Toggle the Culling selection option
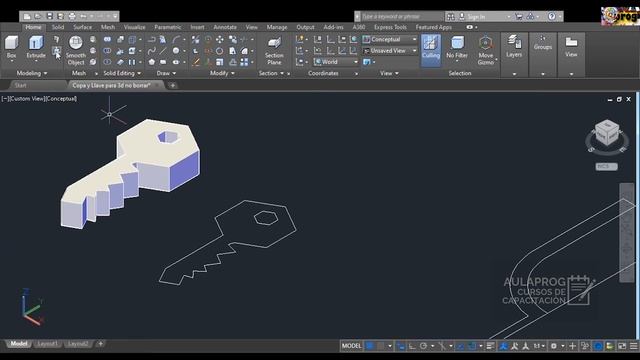Image resolution: width=640 pixels, height=360 pixels. pos(431,50)
